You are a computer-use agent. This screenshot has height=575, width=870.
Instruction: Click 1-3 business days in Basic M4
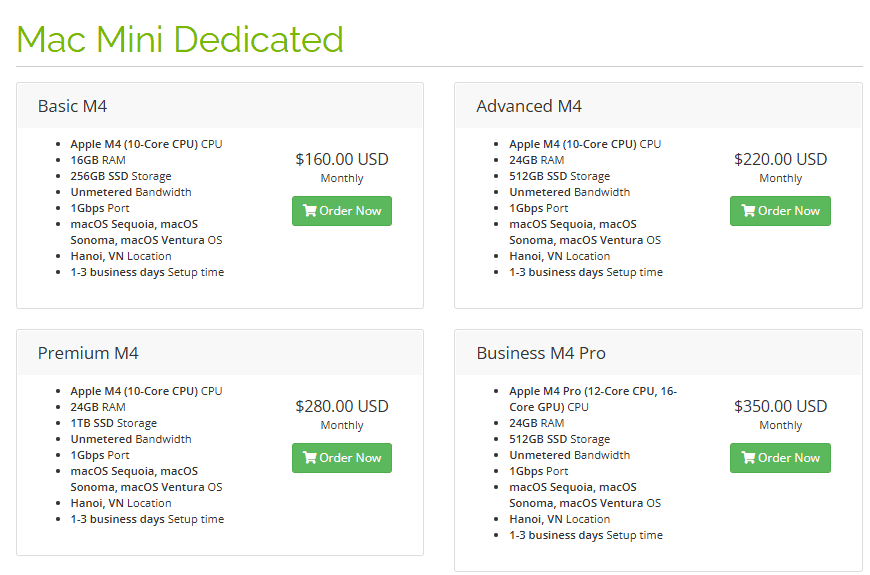[117, 272]
